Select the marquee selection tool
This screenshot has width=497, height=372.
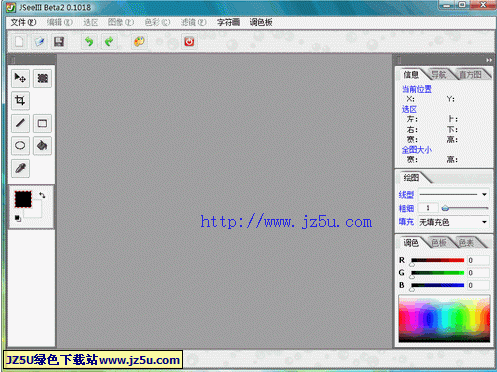(x=42, y=78)
